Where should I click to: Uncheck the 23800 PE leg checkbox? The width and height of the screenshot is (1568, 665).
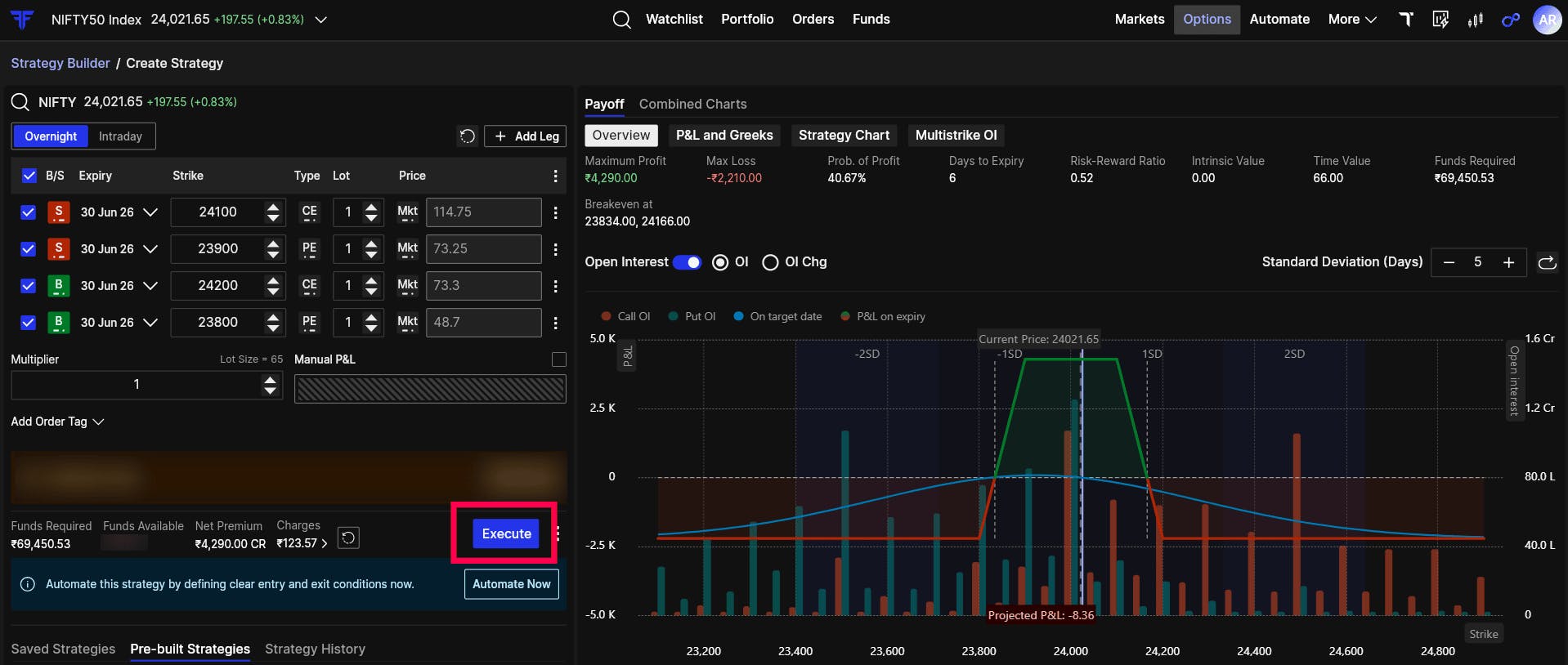click(x=29, y=323)
